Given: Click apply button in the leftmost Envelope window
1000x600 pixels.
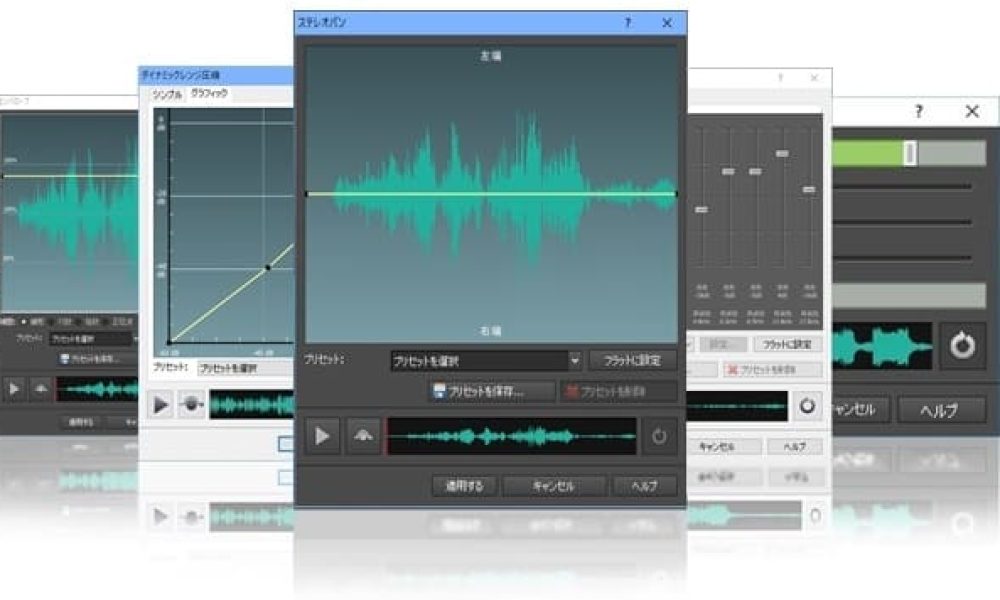Looking at the screenshot, I should click(81, 422).
